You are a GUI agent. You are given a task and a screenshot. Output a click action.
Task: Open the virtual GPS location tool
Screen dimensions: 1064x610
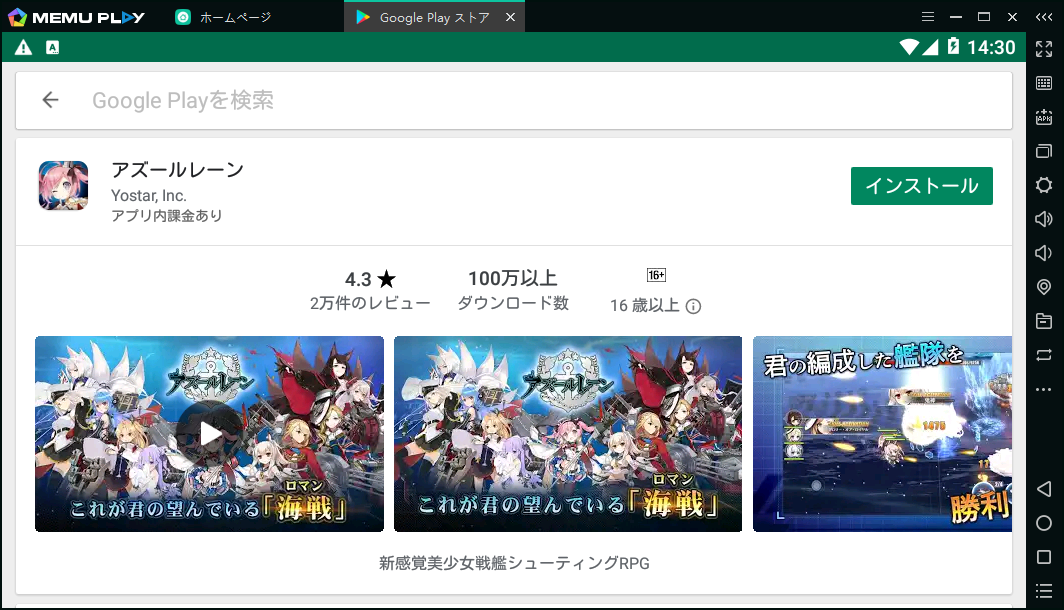tap(1044, 285)
